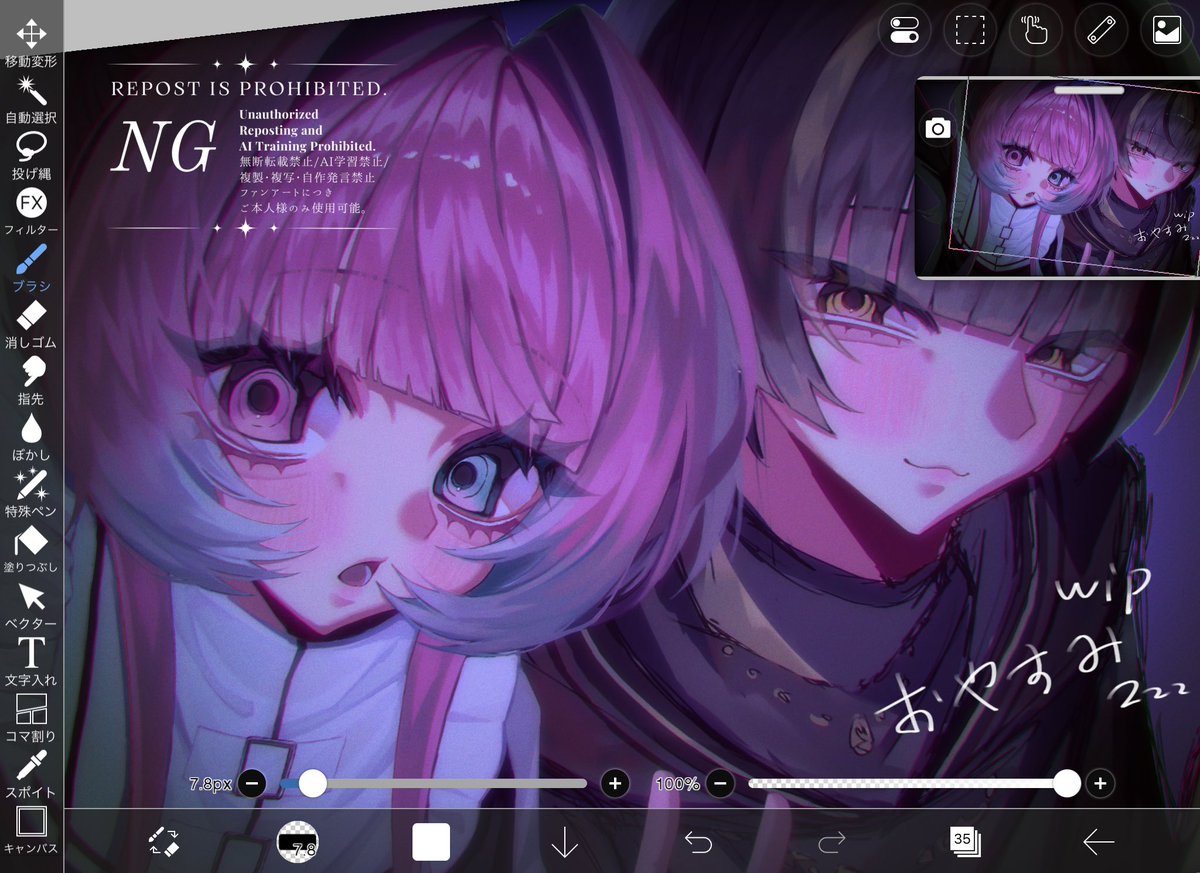The height and width of the screenshot is (873, 1200).
Task: Toggle the finger gesture control setting
Action: [x=1035, y=30]
